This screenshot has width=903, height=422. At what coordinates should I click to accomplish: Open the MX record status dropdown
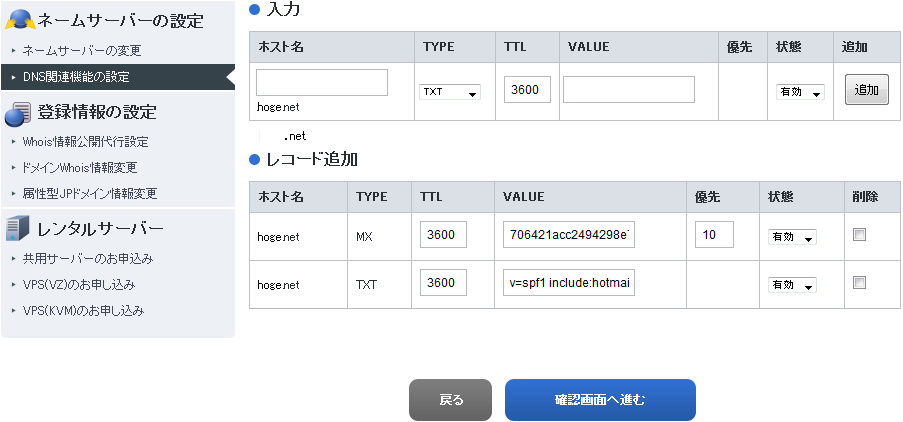(x=792, y=237)
